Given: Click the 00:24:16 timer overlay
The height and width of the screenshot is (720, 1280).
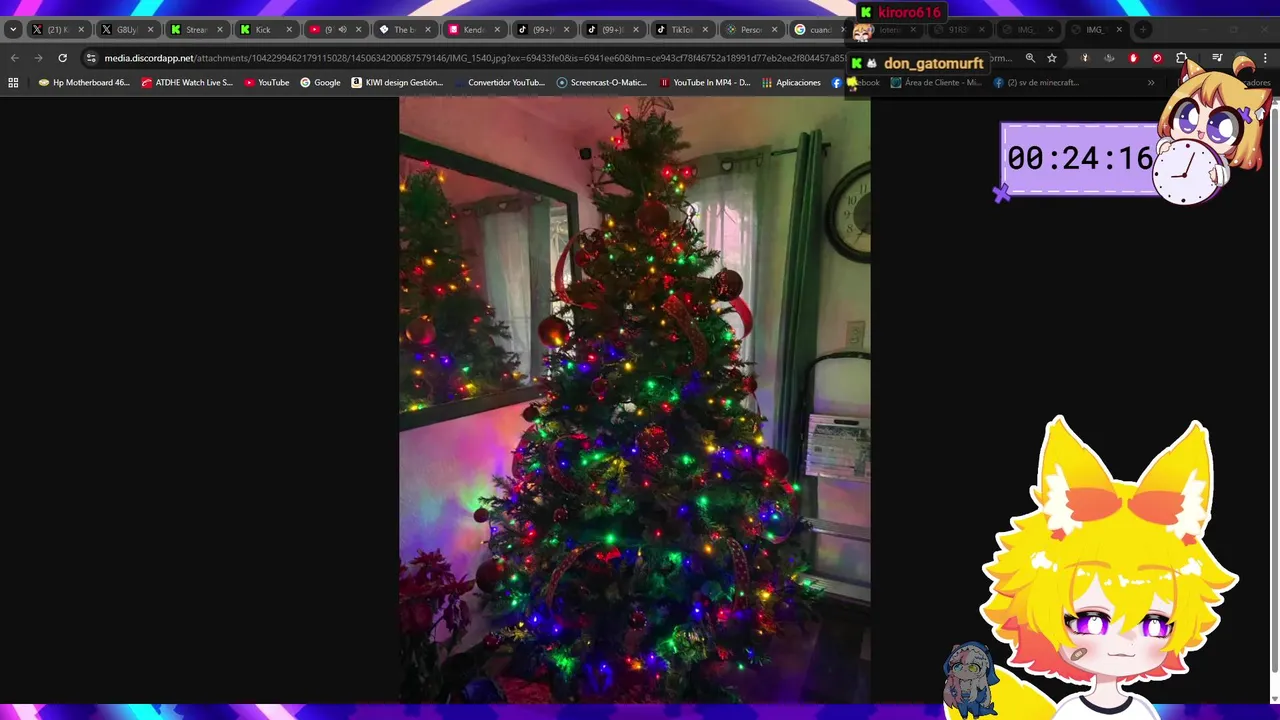Looking at the screenshot, I should pyautogui.click(x=1080, y=158).
